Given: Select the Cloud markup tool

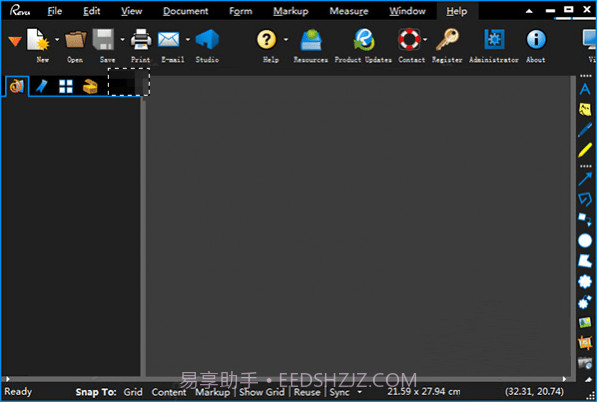Looking at the screenshot, I should (585, 282).
